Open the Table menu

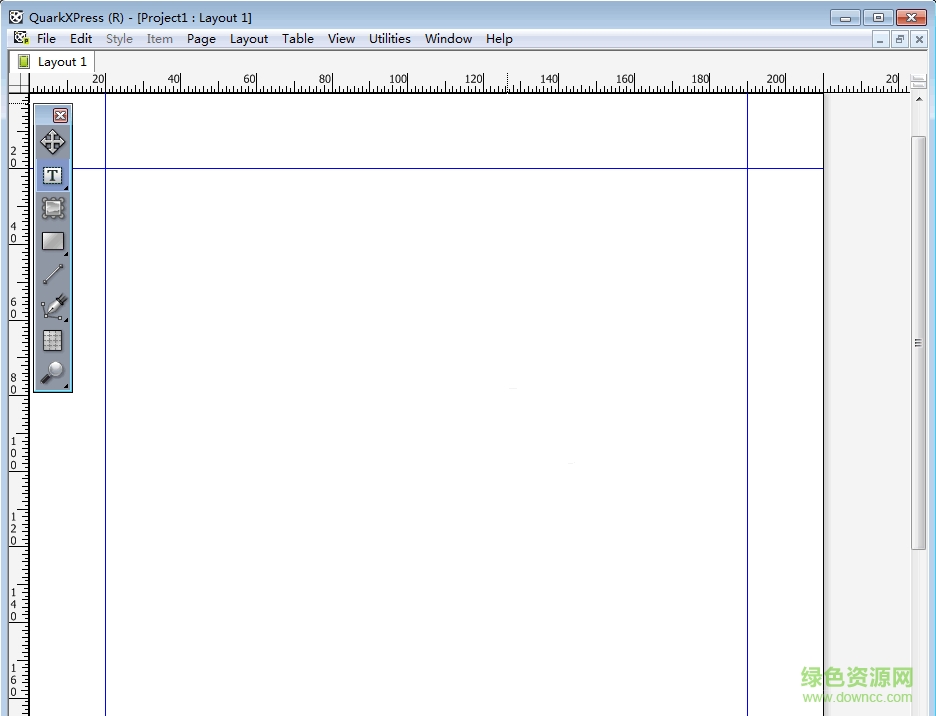pos(297,39)
